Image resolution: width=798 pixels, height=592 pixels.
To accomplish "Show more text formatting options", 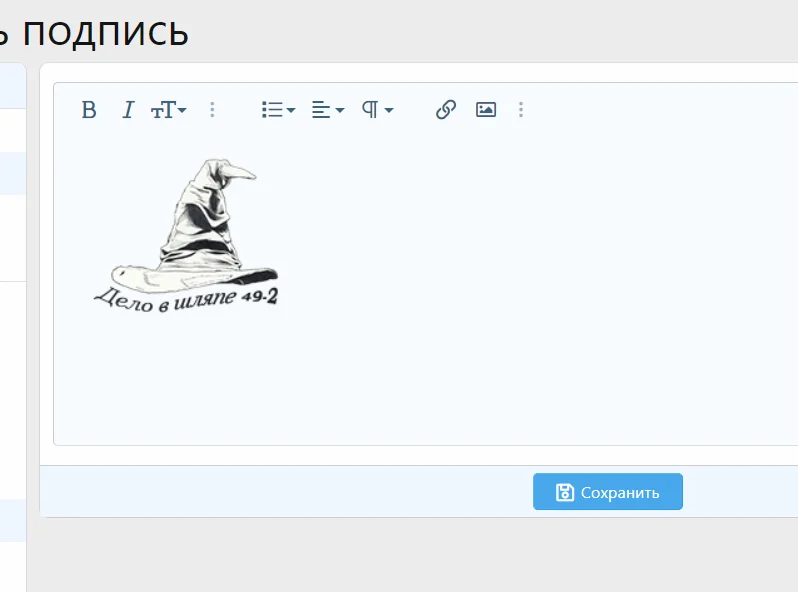I will (x=212, y=109).
